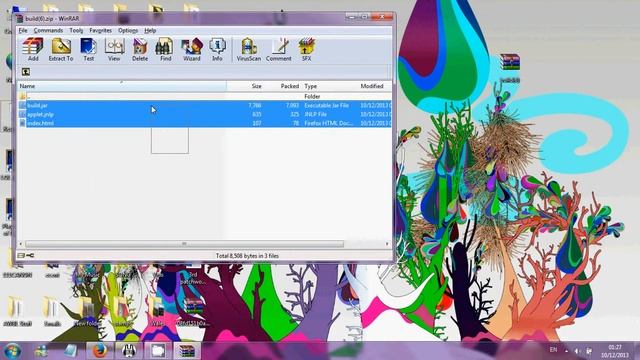Click the volume icon in system tray
The height and width of the screenshot is (360, 640).
[x=577, y=351]
